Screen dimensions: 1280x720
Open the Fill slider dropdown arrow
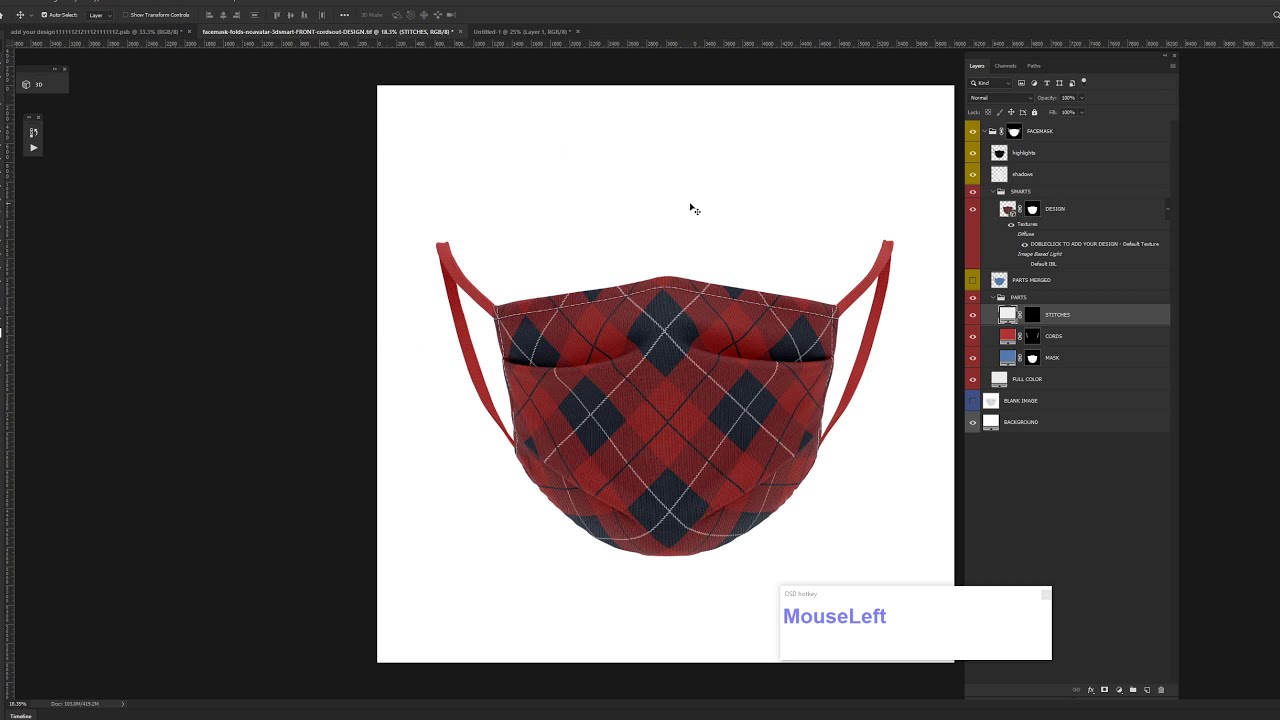click(x=1082, y=112)
